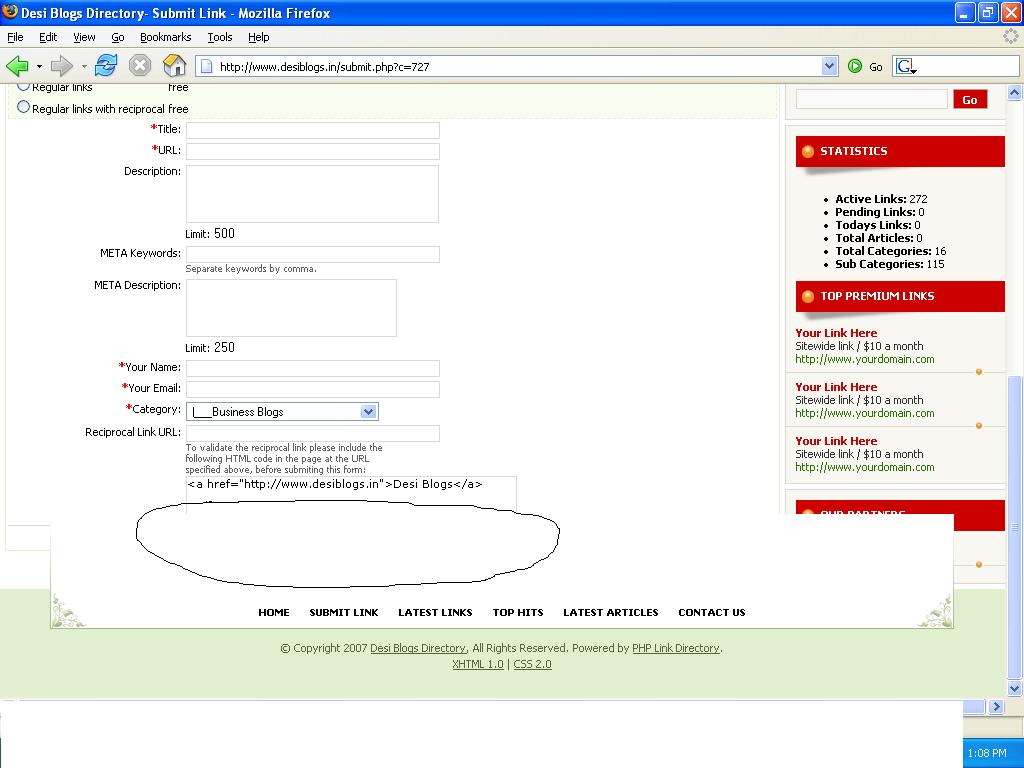Reload the page with the Refresh icon

tap(106, 66)
